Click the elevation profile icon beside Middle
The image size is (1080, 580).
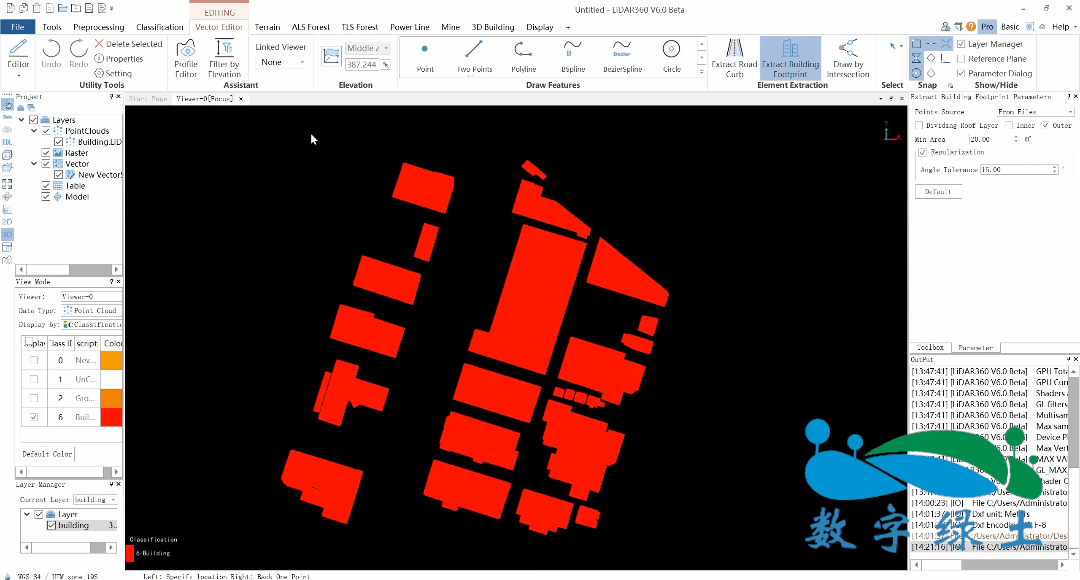pos(331,56)
